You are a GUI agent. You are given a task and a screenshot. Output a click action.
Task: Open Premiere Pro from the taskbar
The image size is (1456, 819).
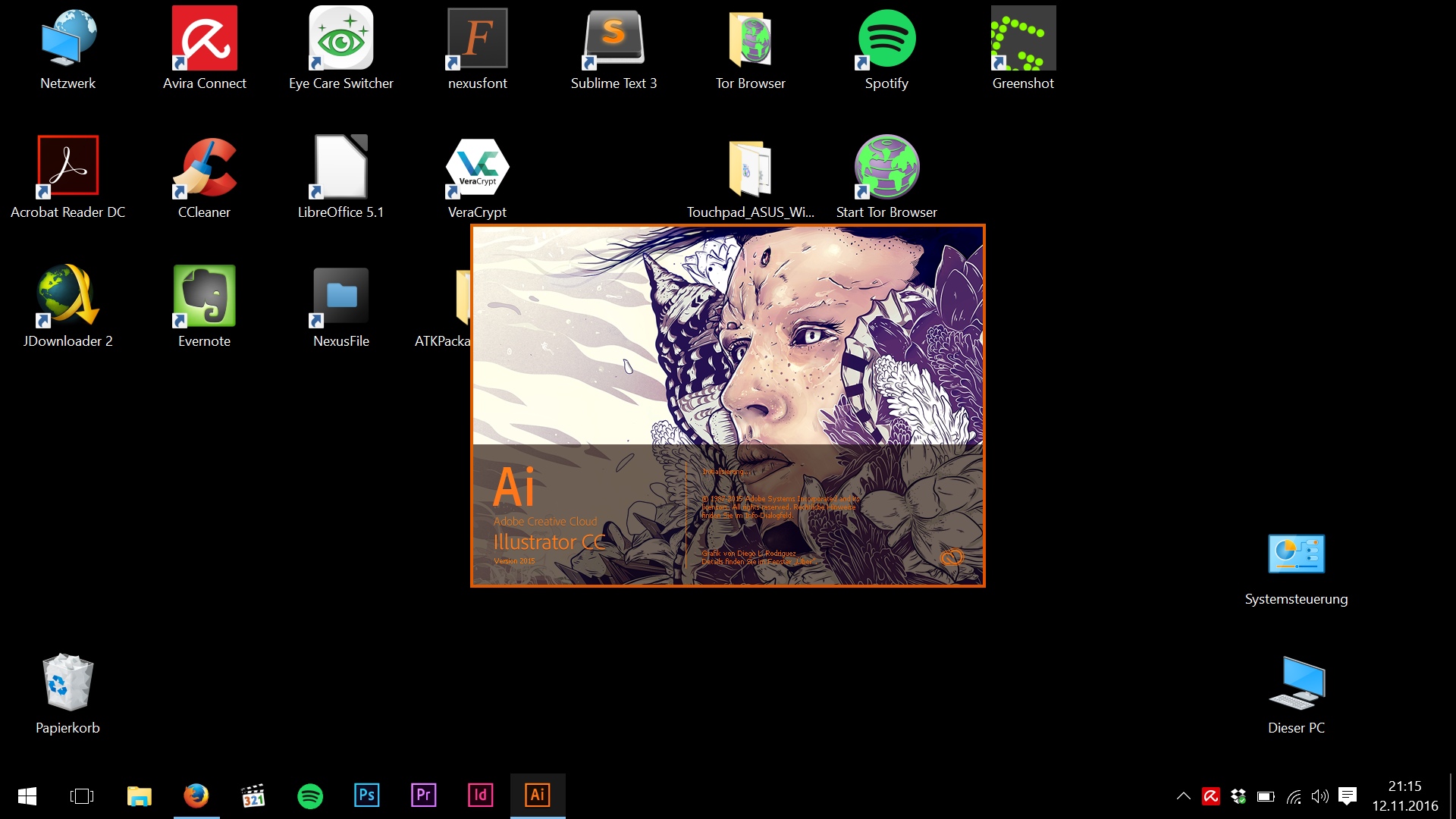coord(424,795)
